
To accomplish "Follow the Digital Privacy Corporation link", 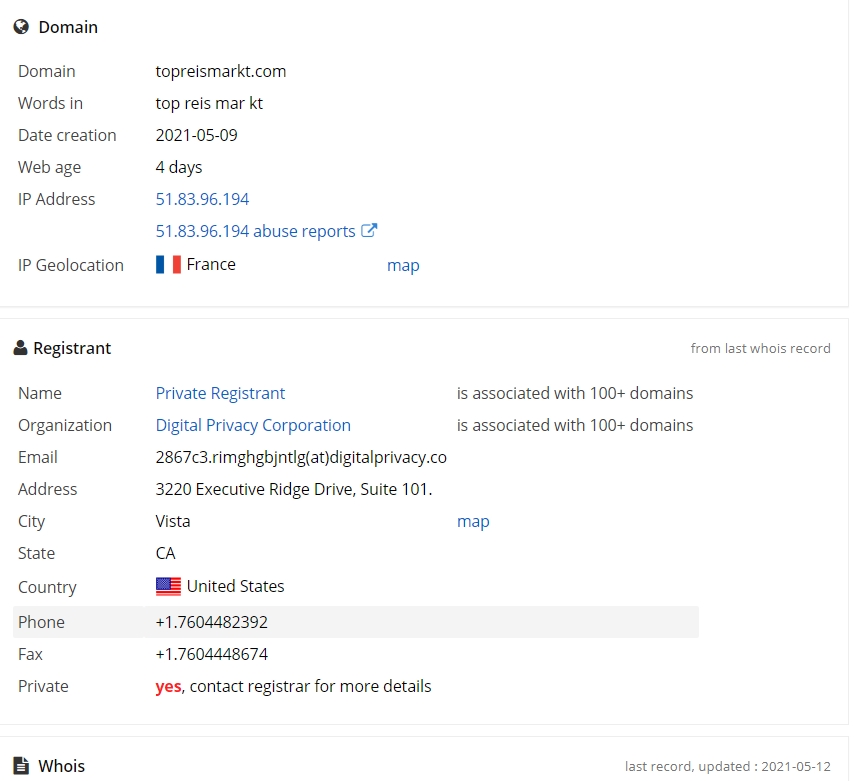I will (253, 425).
